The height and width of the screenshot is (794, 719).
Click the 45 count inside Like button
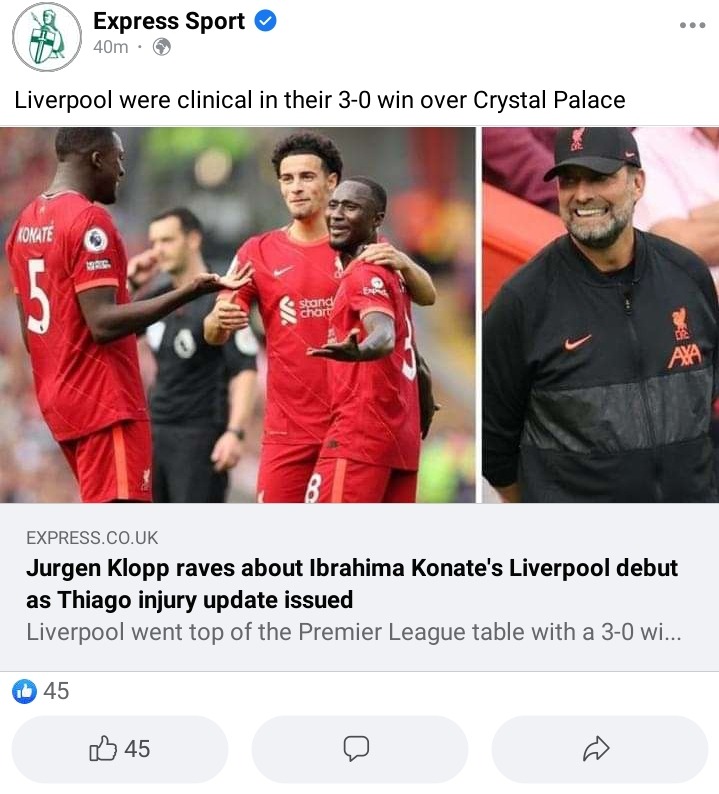coord(137,749)
